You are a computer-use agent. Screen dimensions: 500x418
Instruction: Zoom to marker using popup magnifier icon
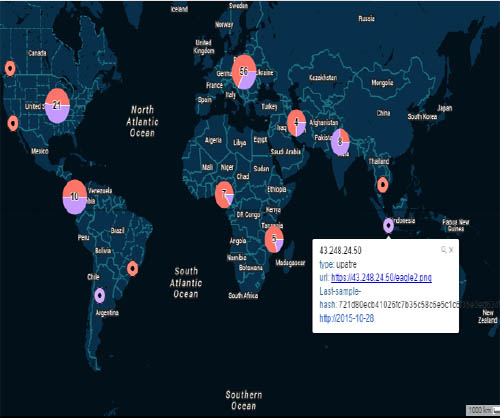[444, 249]
